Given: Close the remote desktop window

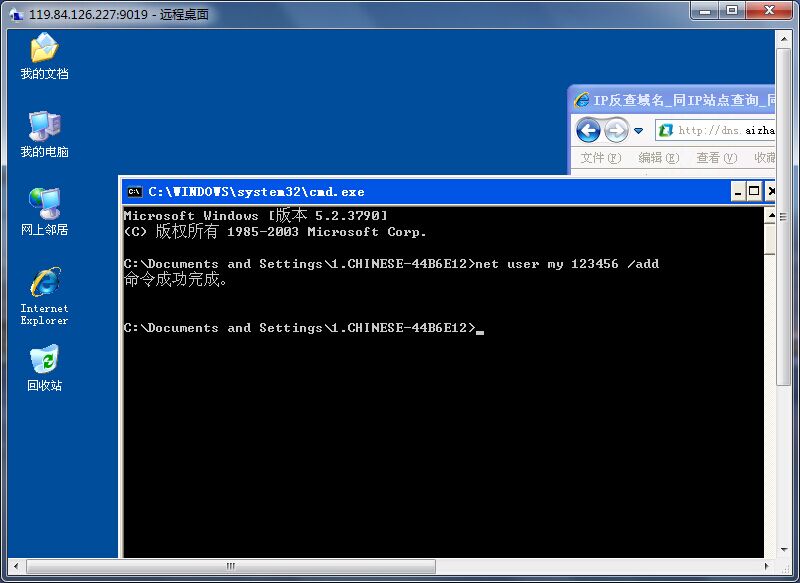Looking at the screenshot, I should point(770,10).
